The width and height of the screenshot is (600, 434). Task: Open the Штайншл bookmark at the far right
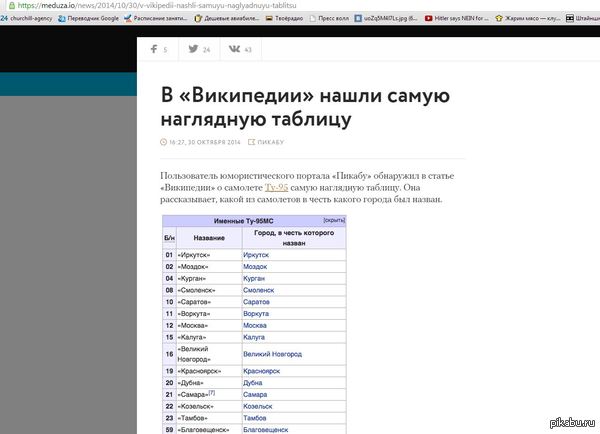pos(583,18)
